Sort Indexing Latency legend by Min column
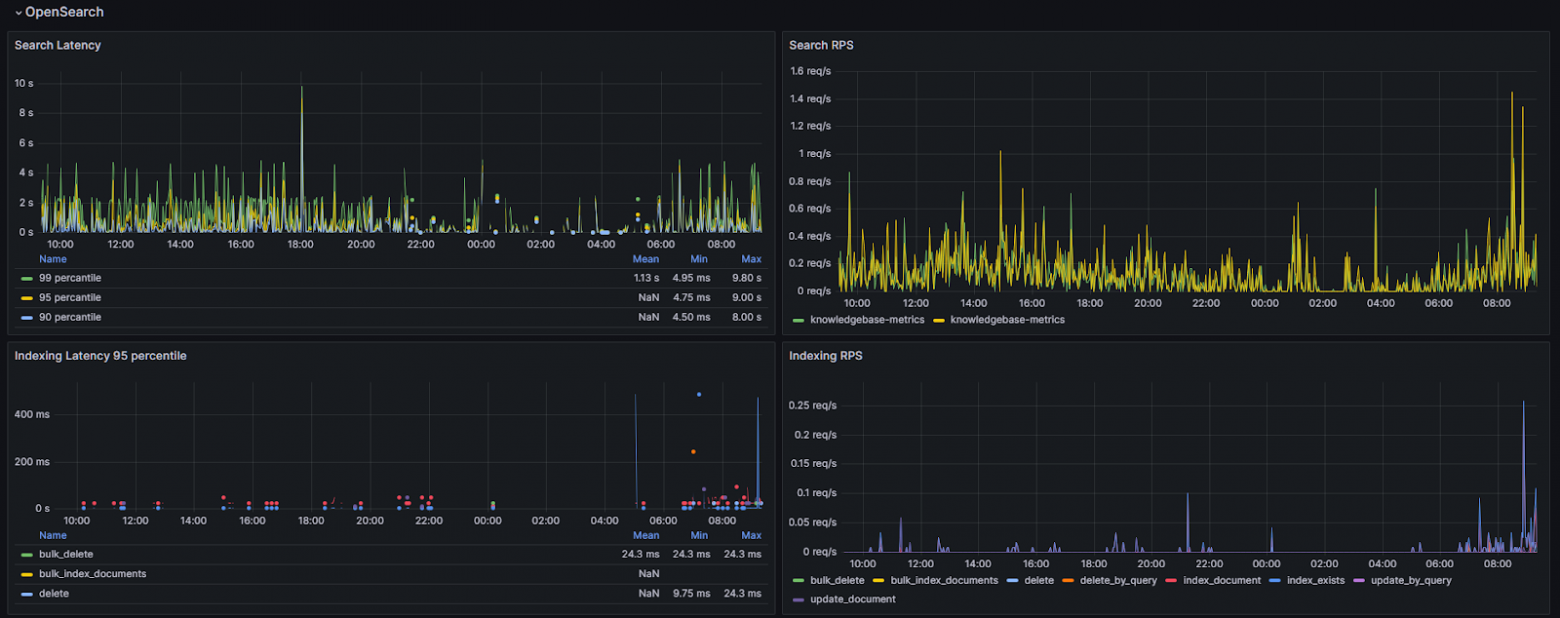The width and height of the screenshot is (1560, 618). tap(699, 535)
